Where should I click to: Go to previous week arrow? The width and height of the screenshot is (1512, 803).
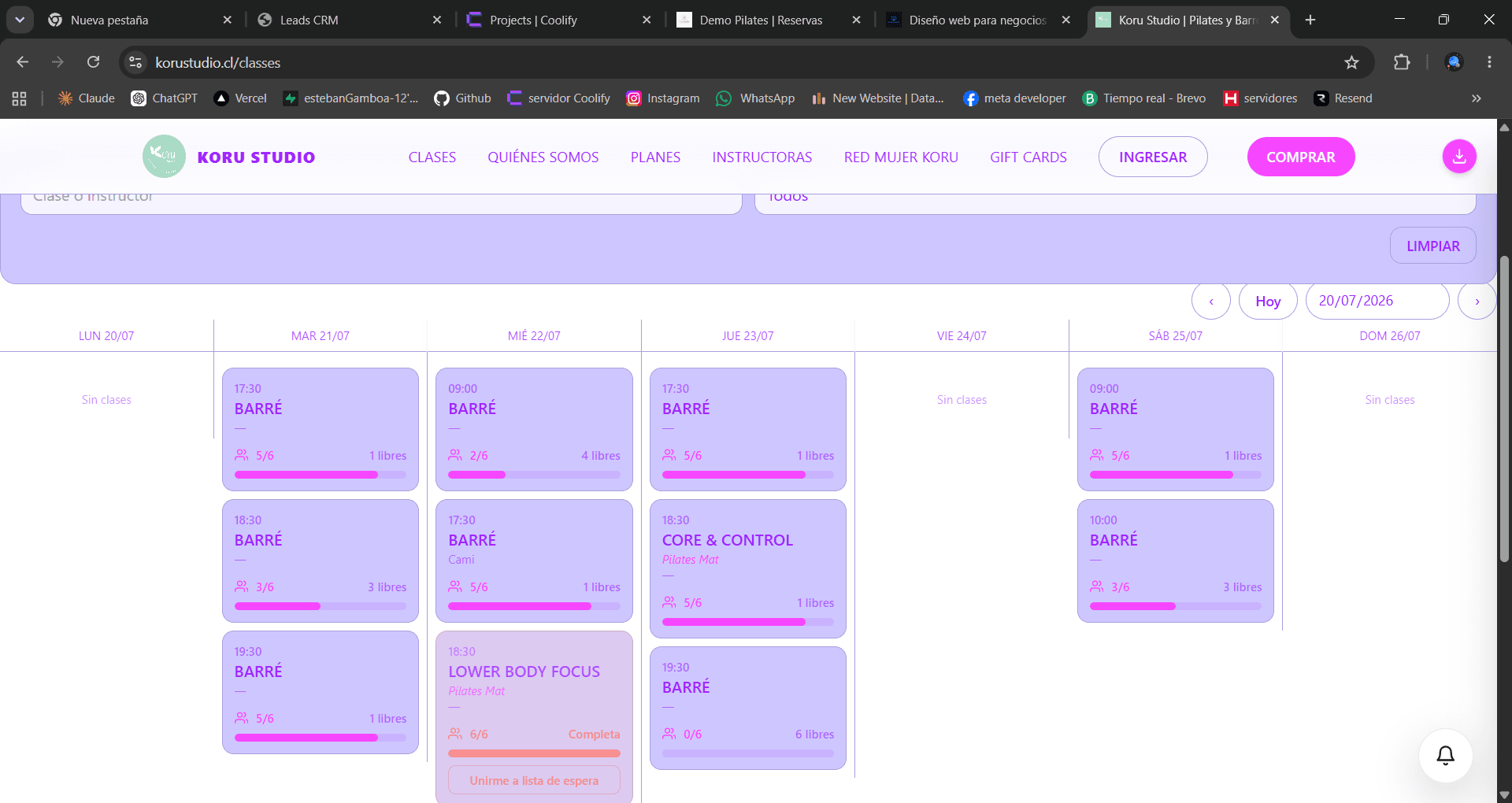(x=1211, y=301)
